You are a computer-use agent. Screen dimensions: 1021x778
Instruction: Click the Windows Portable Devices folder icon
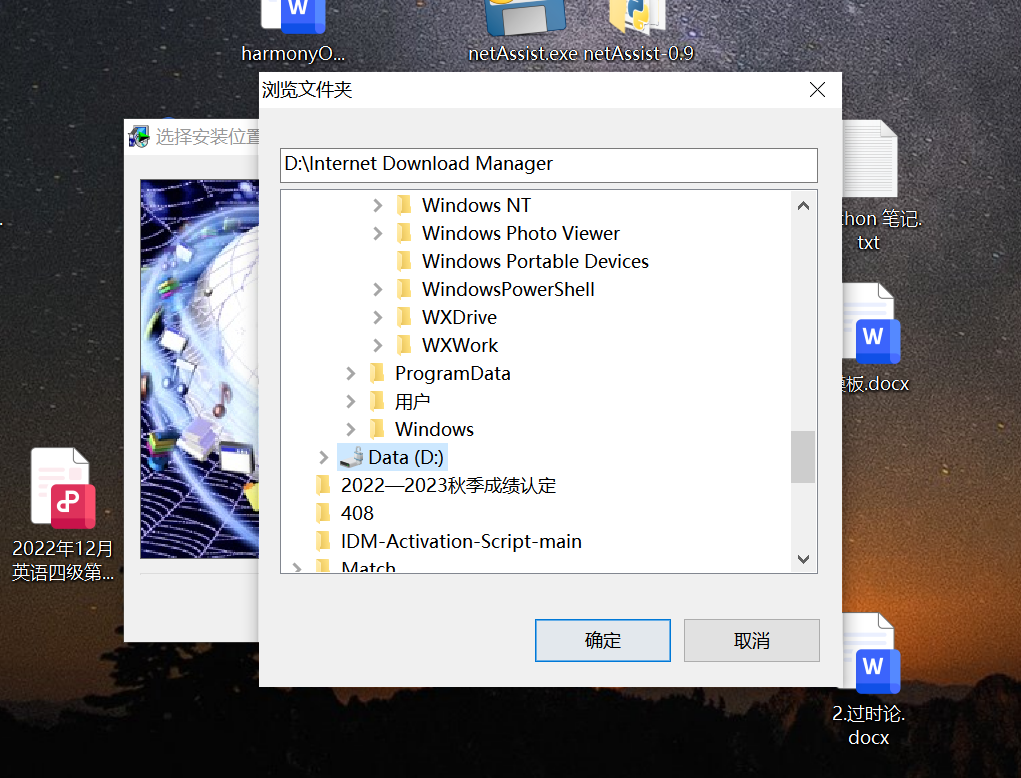click(x=404, y=262)
